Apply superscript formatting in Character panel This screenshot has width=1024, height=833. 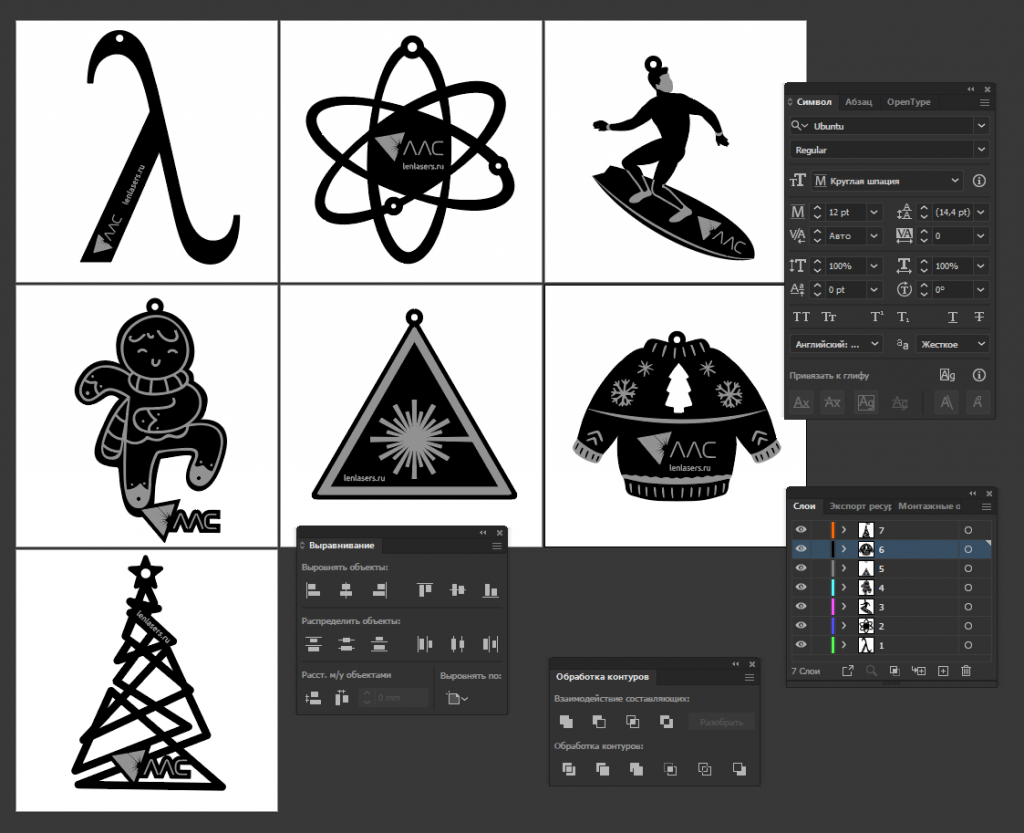[875, 317]
